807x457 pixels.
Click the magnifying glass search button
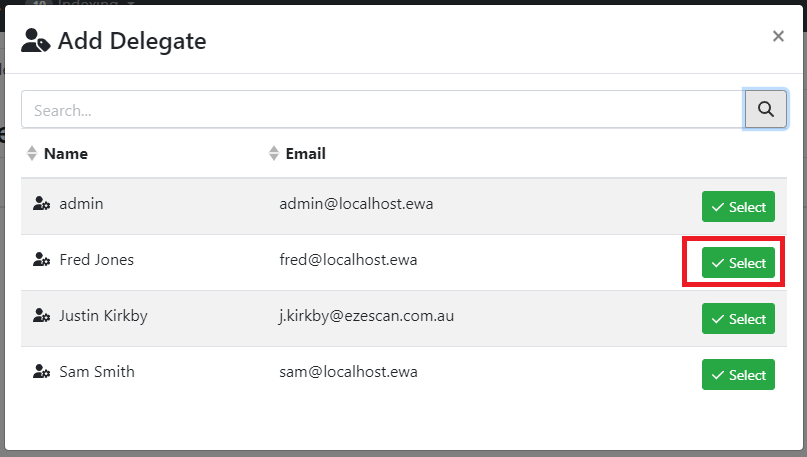point(765,109)
